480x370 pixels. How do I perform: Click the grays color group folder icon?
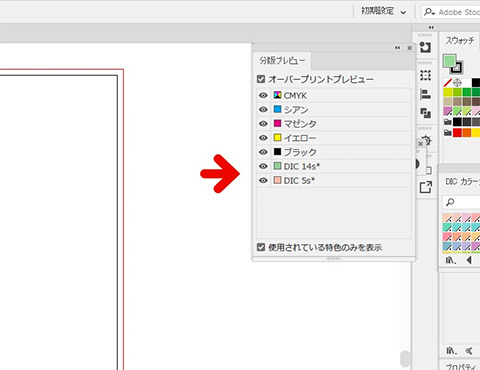point(448,122)
